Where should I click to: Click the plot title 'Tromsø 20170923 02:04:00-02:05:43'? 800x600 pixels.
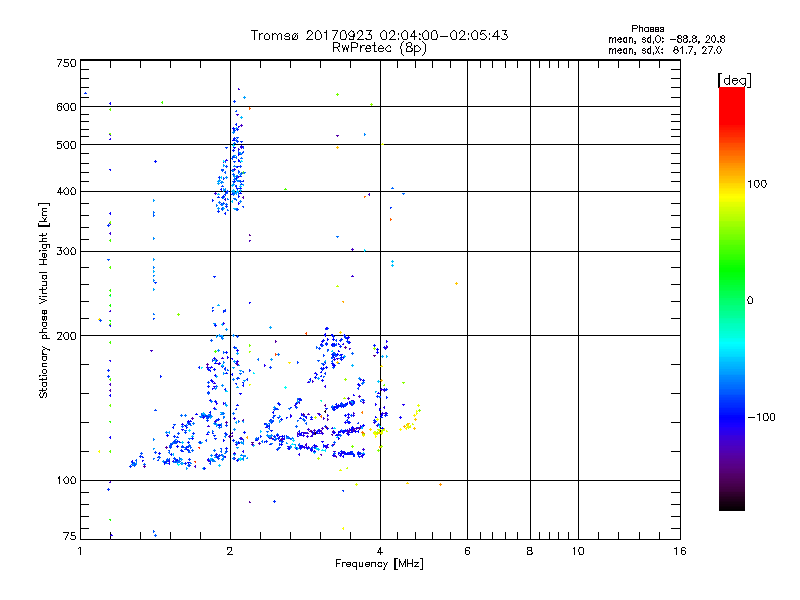coord(379,35)
